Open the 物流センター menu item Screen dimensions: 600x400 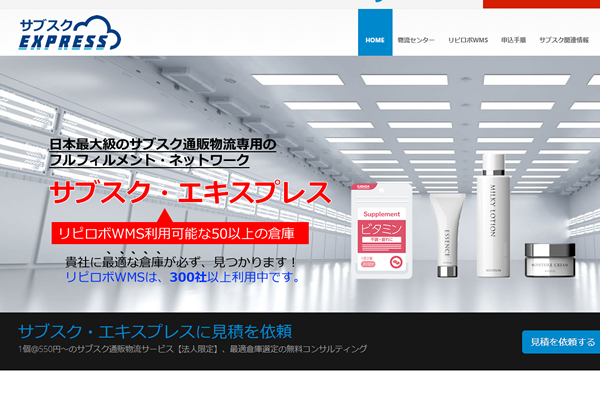416,41
